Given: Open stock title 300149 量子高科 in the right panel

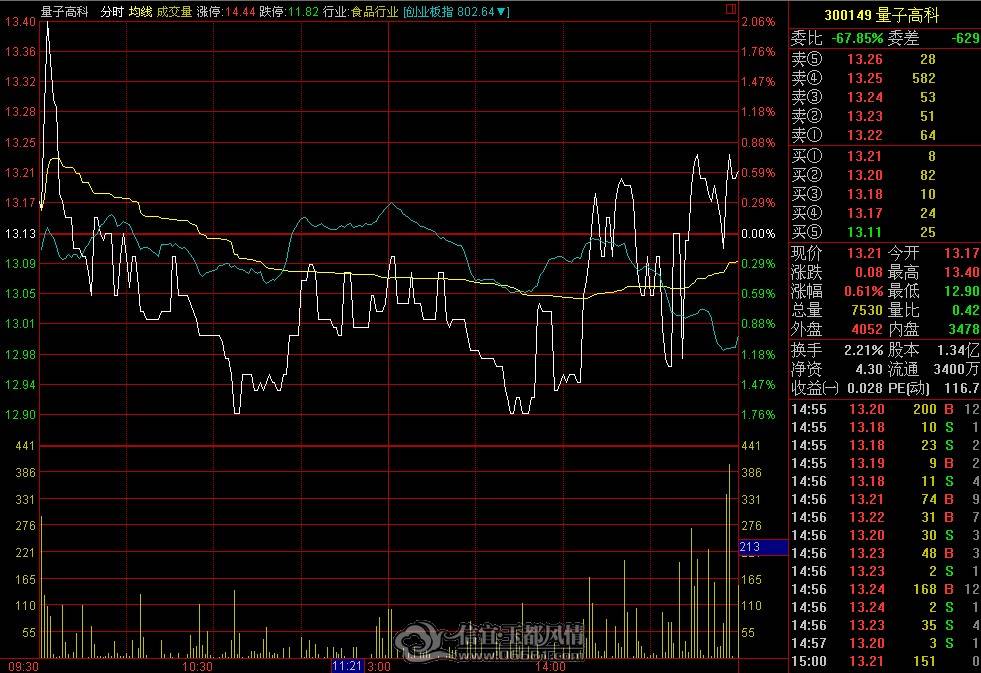Looking at the screenshot, I should tap(882, 15).
